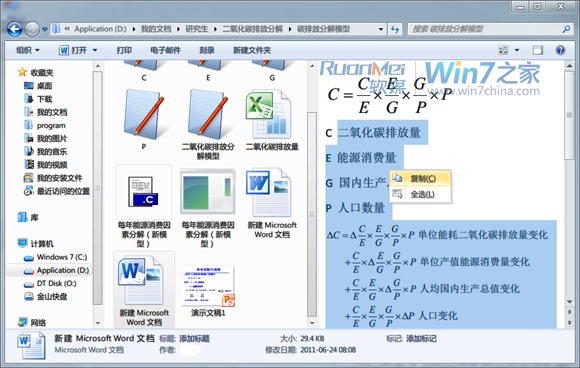Click the preview pane scroll down arrow
580x368 pixels.
click(x=570, y=302)
